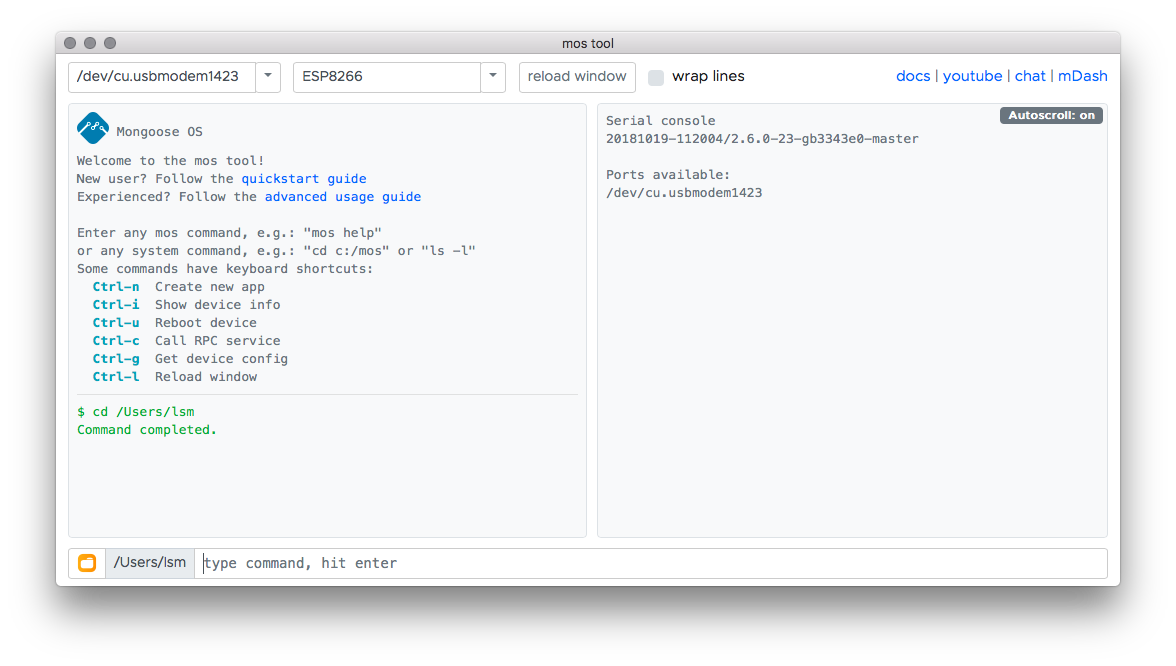This screenshot has height=666, width=1176.
Task: Click the Serial console heading text
Action: click(x=661, y=121)
